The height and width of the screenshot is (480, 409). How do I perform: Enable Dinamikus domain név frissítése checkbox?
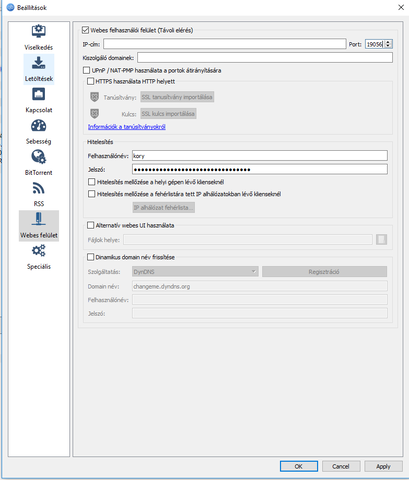pyautogui.click(x=90, y=257)
